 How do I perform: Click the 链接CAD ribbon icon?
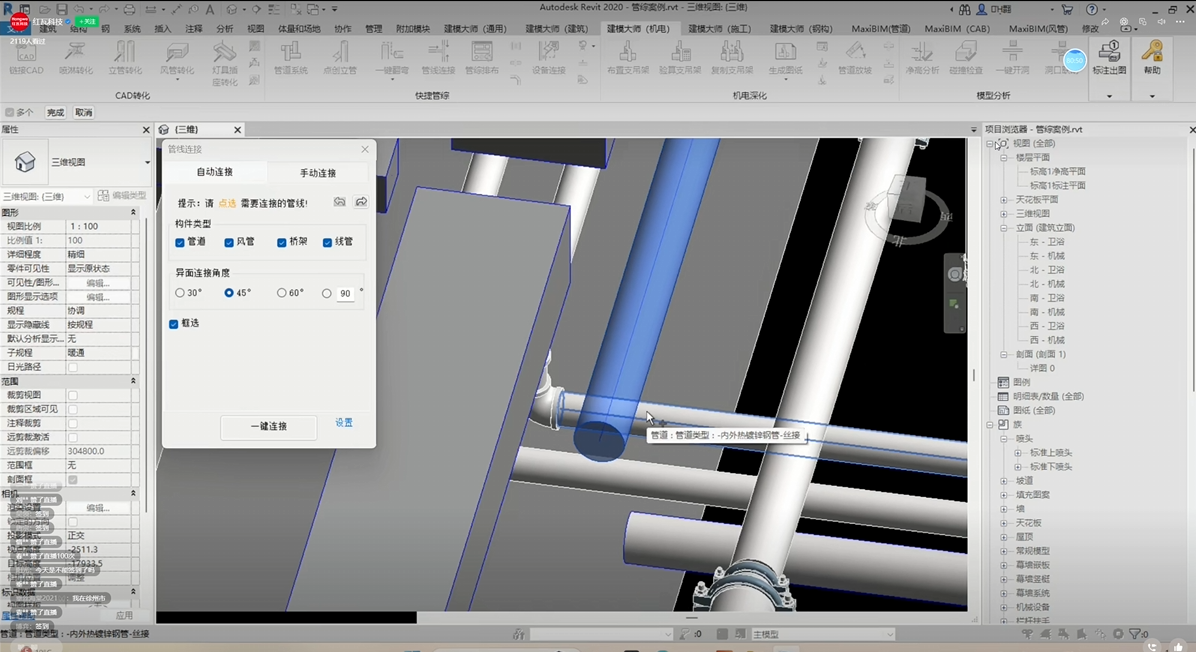pos(26,56)
